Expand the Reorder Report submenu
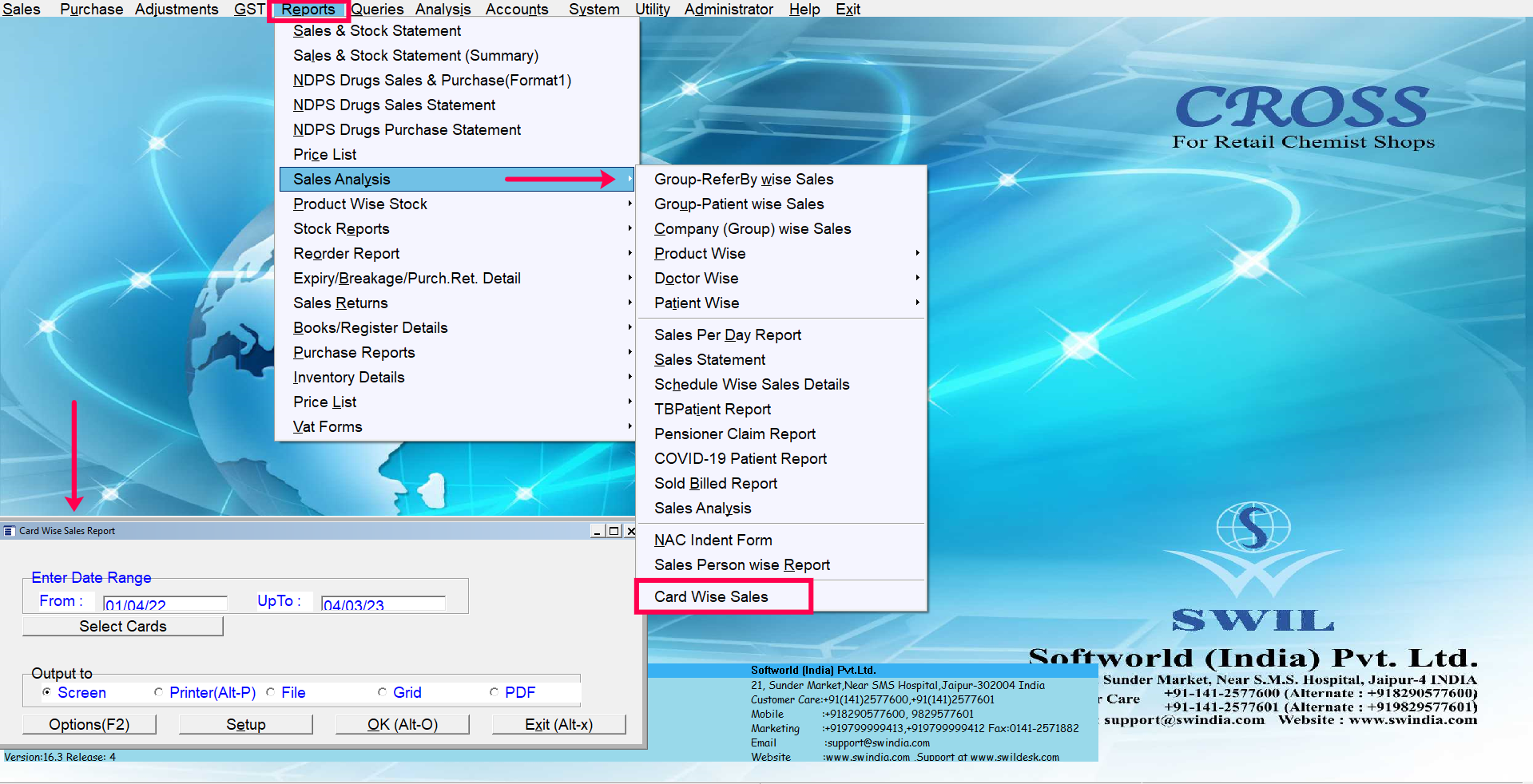The image size is (1533, 784). [x=457, y=254]
